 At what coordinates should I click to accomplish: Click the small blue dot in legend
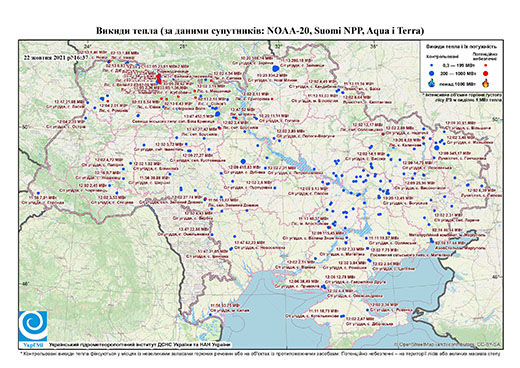431,66
